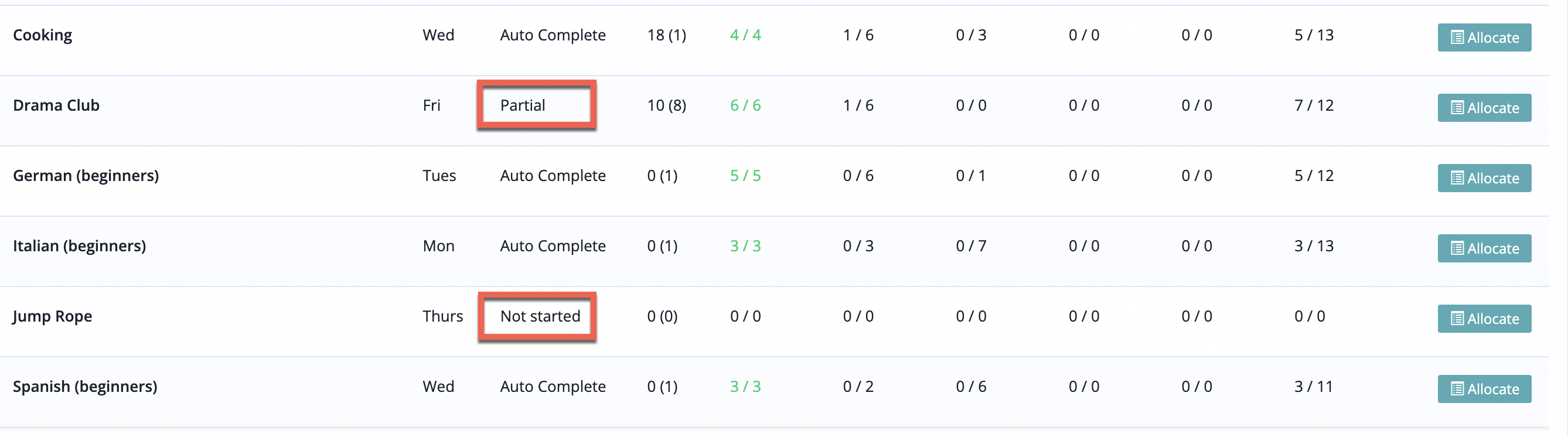Select the Spanish (beginners) club name

[85, 387]
